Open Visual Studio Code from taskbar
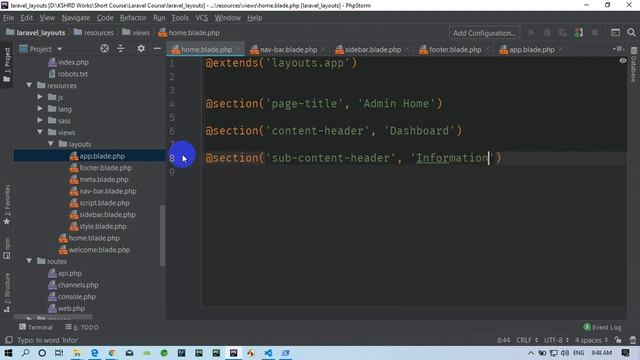The width and height of the screenshot is (640, 360). pyautogui.click(x=268, y=353)
